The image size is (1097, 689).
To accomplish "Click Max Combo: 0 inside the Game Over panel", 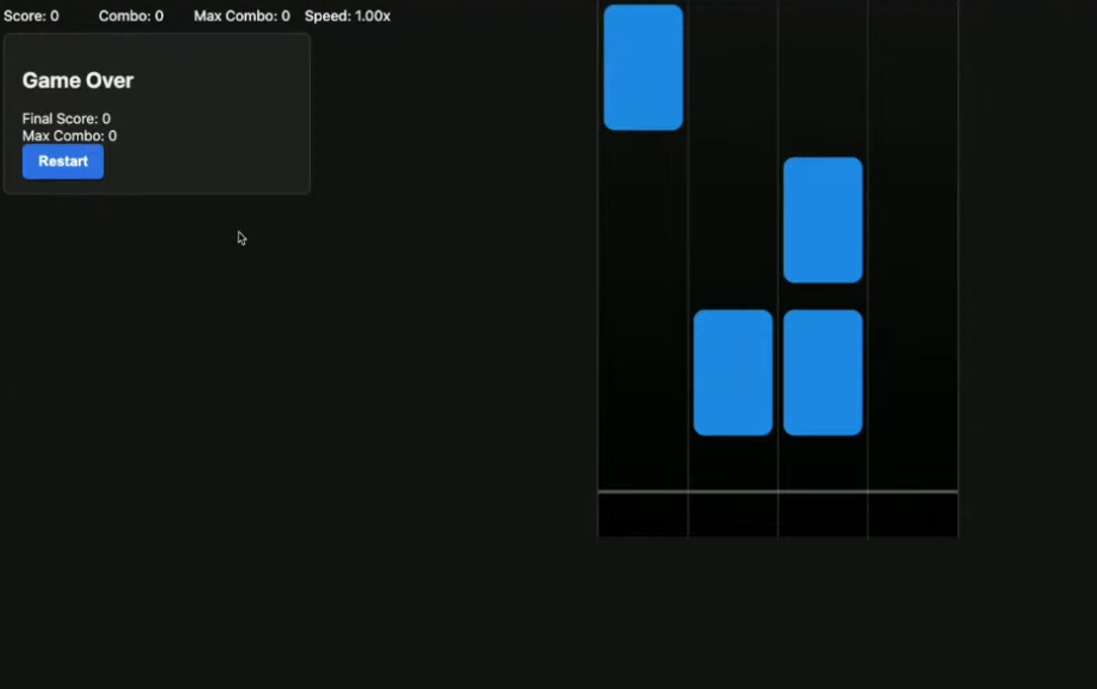I will click(69, 136).
